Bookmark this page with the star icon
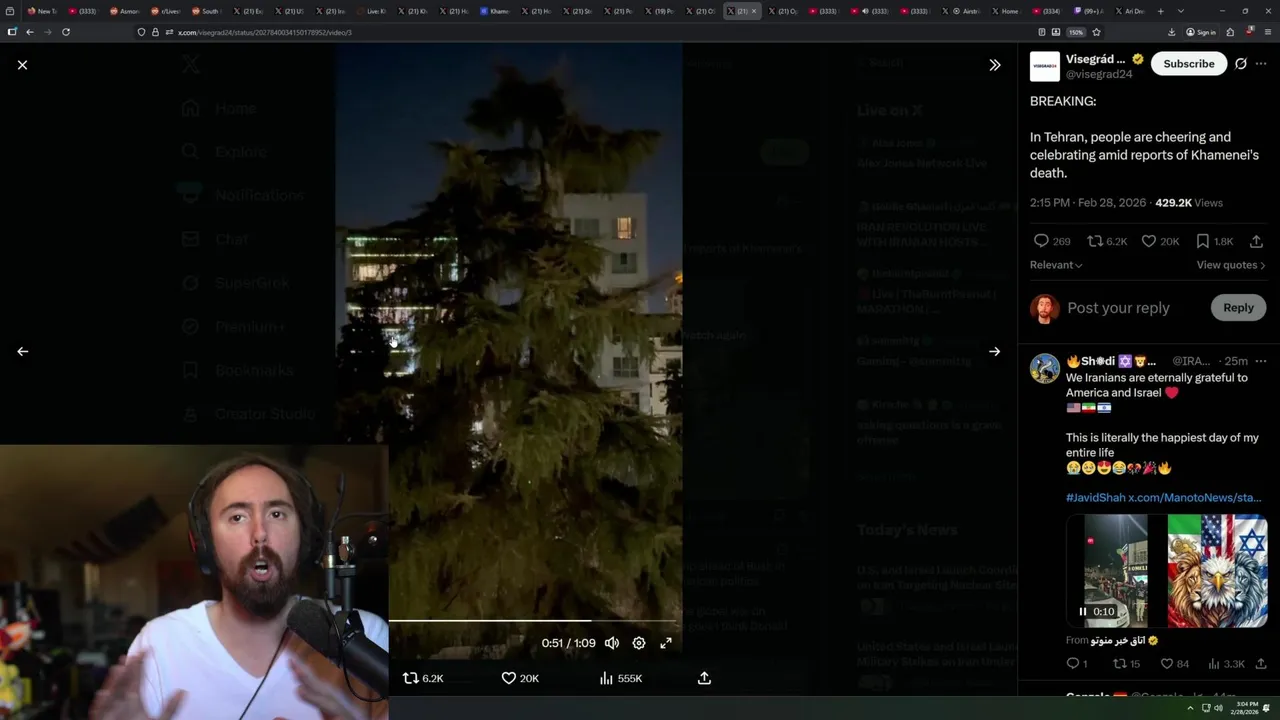Viewport: 1280px width, 720px height. (x=1097, y=32)
